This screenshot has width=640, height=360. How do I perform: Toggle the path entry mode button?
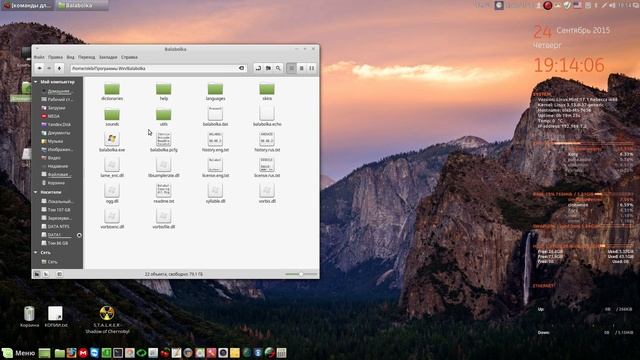point(258,68)
